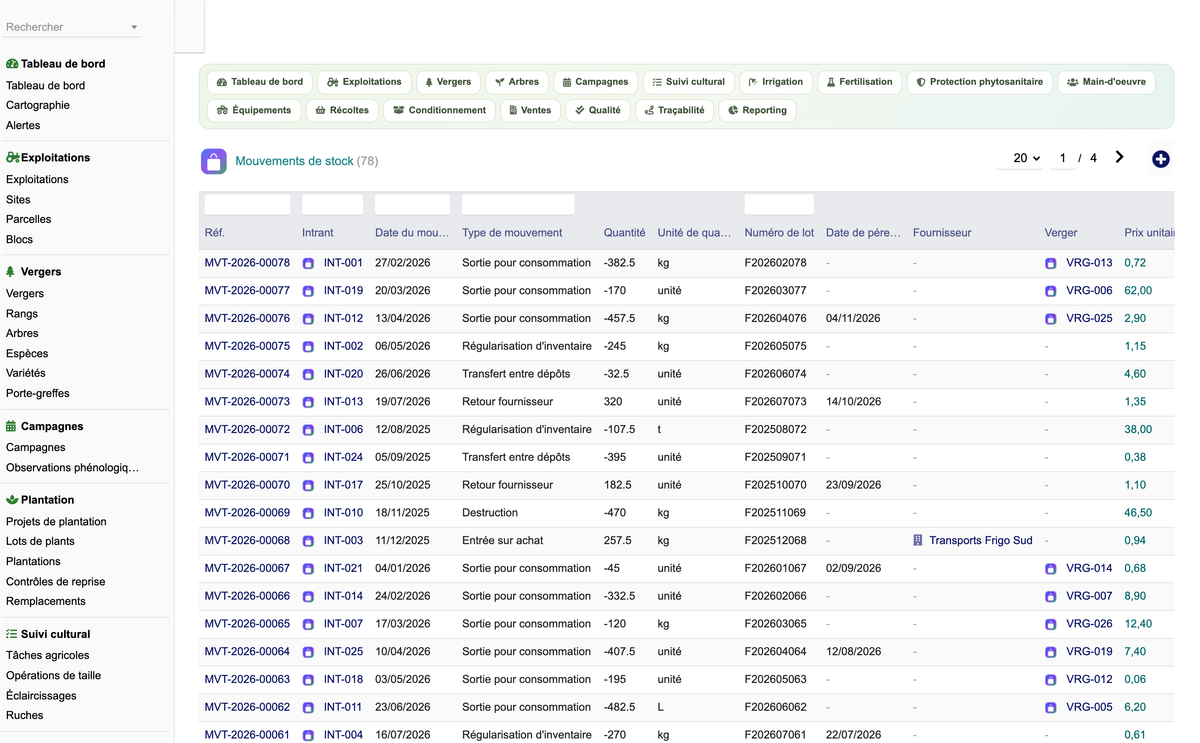Open Alertes in the sidebar
Viewport: 1200px width, 743px height.
pyautogui.click(x=23, y=125)
